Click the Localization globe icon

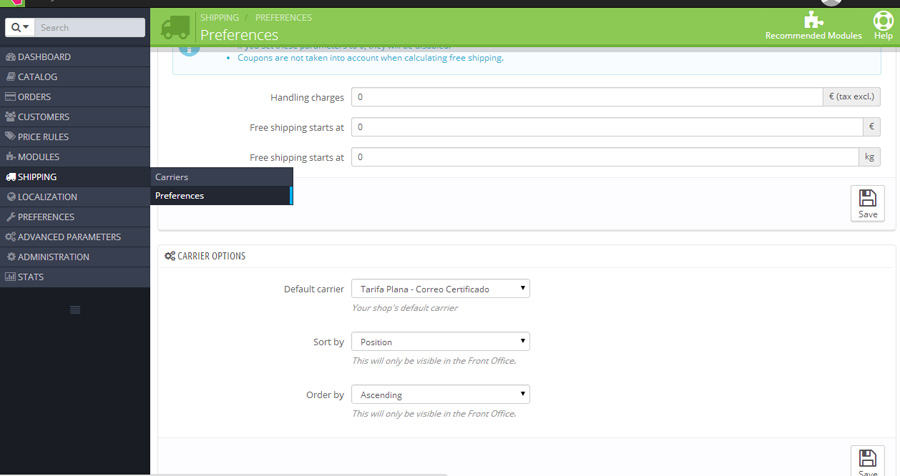(x=11, y=196)
